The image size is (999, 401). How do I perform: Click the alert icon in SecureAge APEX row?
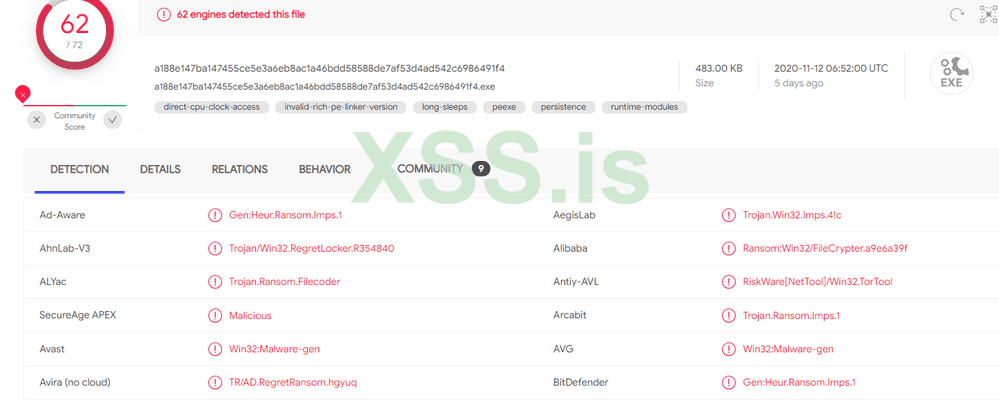(215, 315)
